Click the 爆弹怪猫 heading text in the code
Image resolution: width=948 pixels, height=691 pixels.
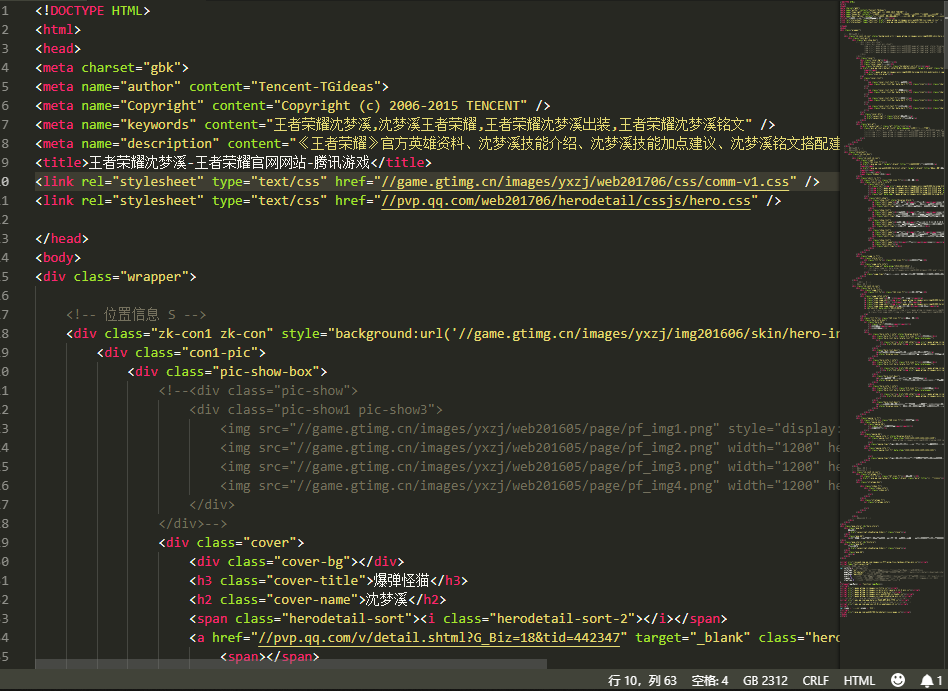pos(400,580)
